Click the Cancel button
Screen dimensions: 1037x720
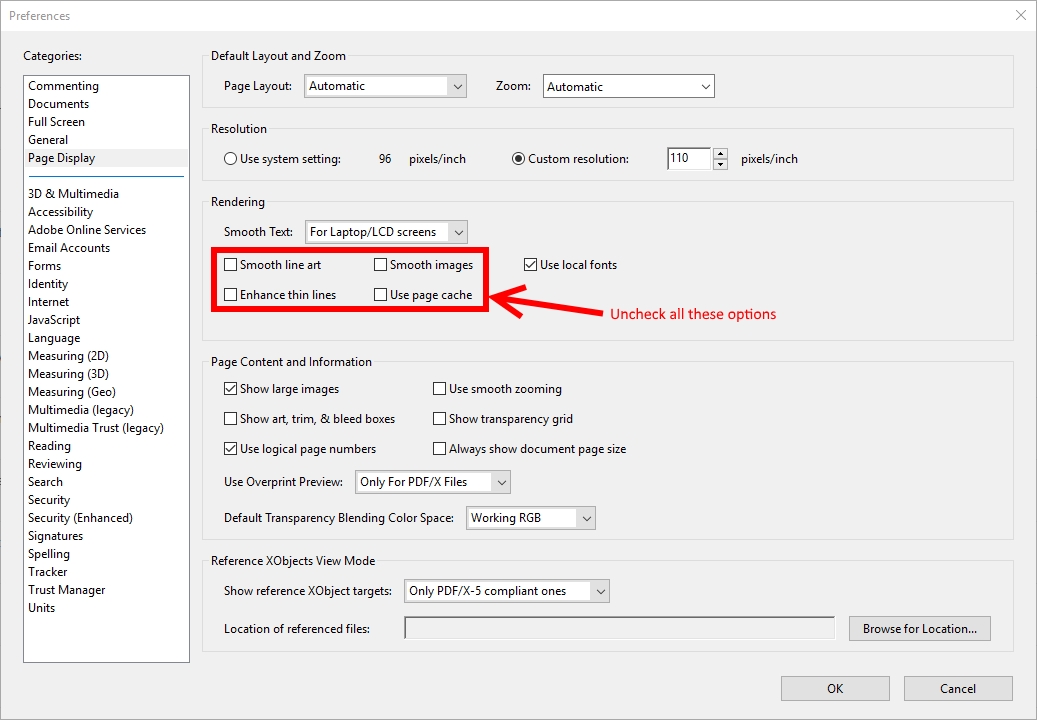coord(958,688)
